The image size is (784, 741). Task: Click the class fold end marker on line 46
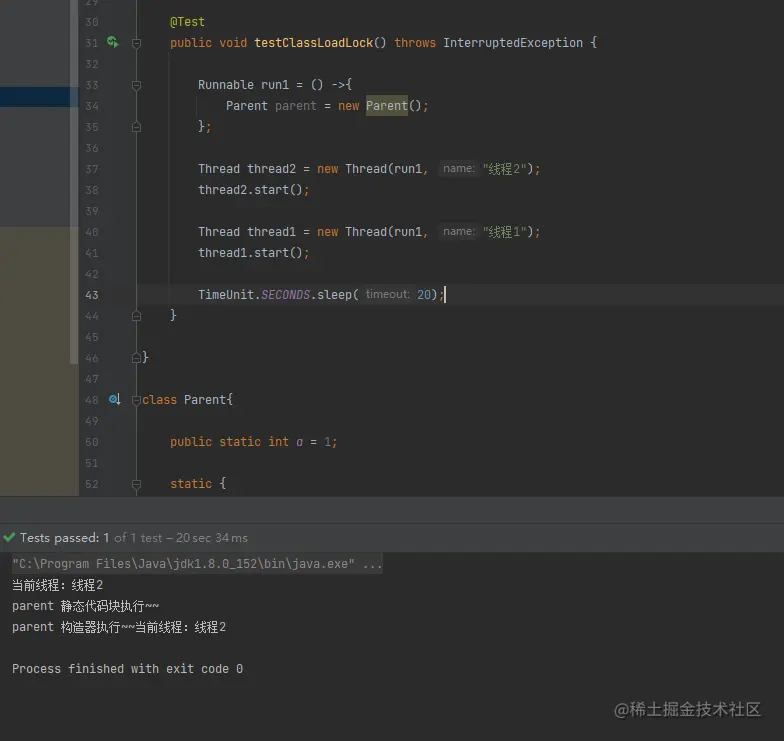click(136, 358)
